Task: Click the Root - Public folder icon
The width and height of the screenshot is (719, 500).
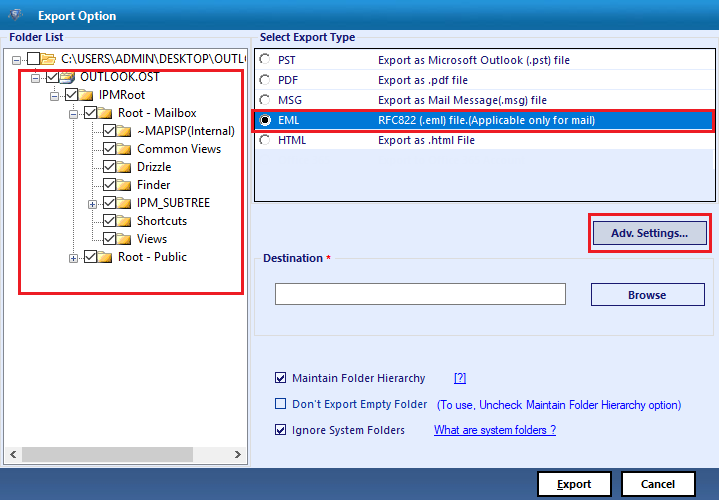Action: (x=106, y=257)
